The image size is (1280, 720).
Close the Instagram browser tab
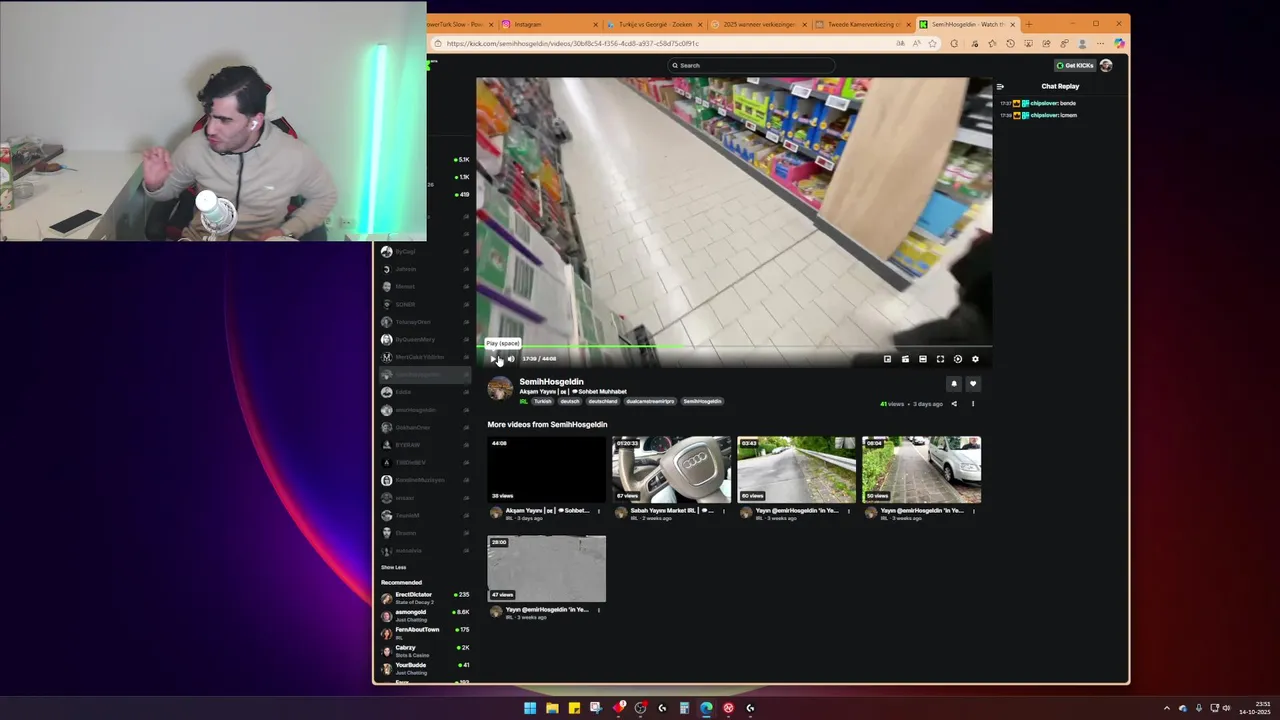click(x=596, y=24)
